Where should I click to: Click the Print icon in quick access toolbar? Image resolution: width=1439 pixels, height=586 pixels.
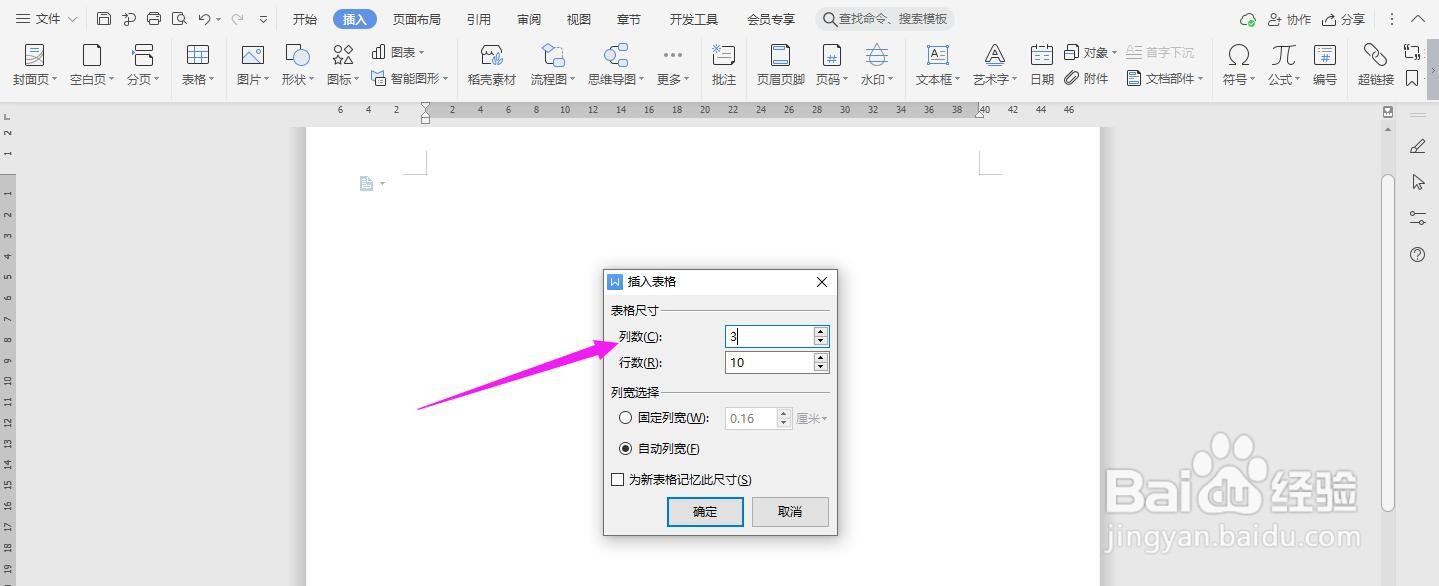[154, 19]
